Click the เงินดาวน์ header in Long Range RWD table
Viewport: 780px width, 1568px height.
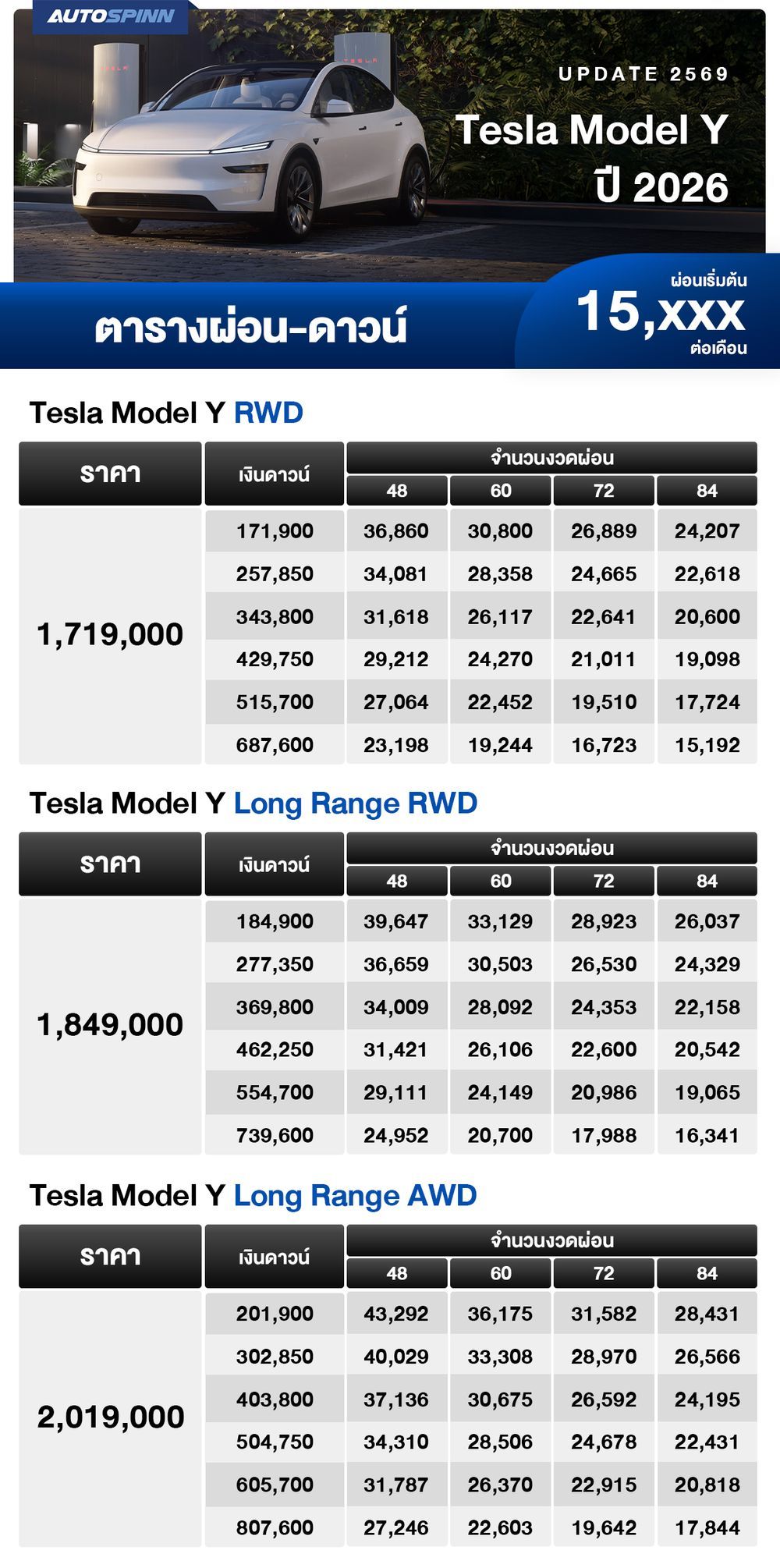[x=275, y=864]
